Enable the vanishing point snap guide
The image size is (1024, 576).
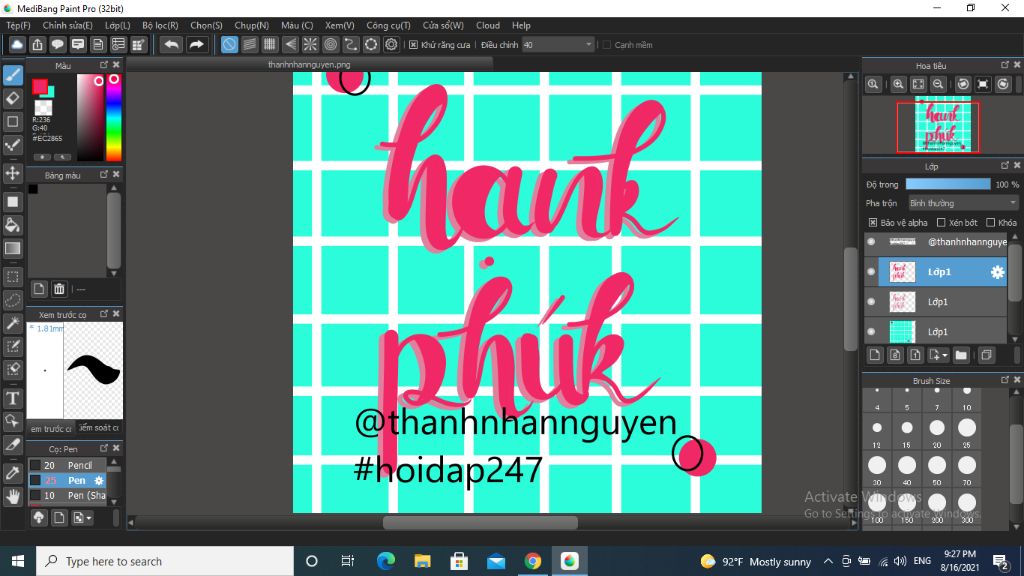(x=290, y=44)
